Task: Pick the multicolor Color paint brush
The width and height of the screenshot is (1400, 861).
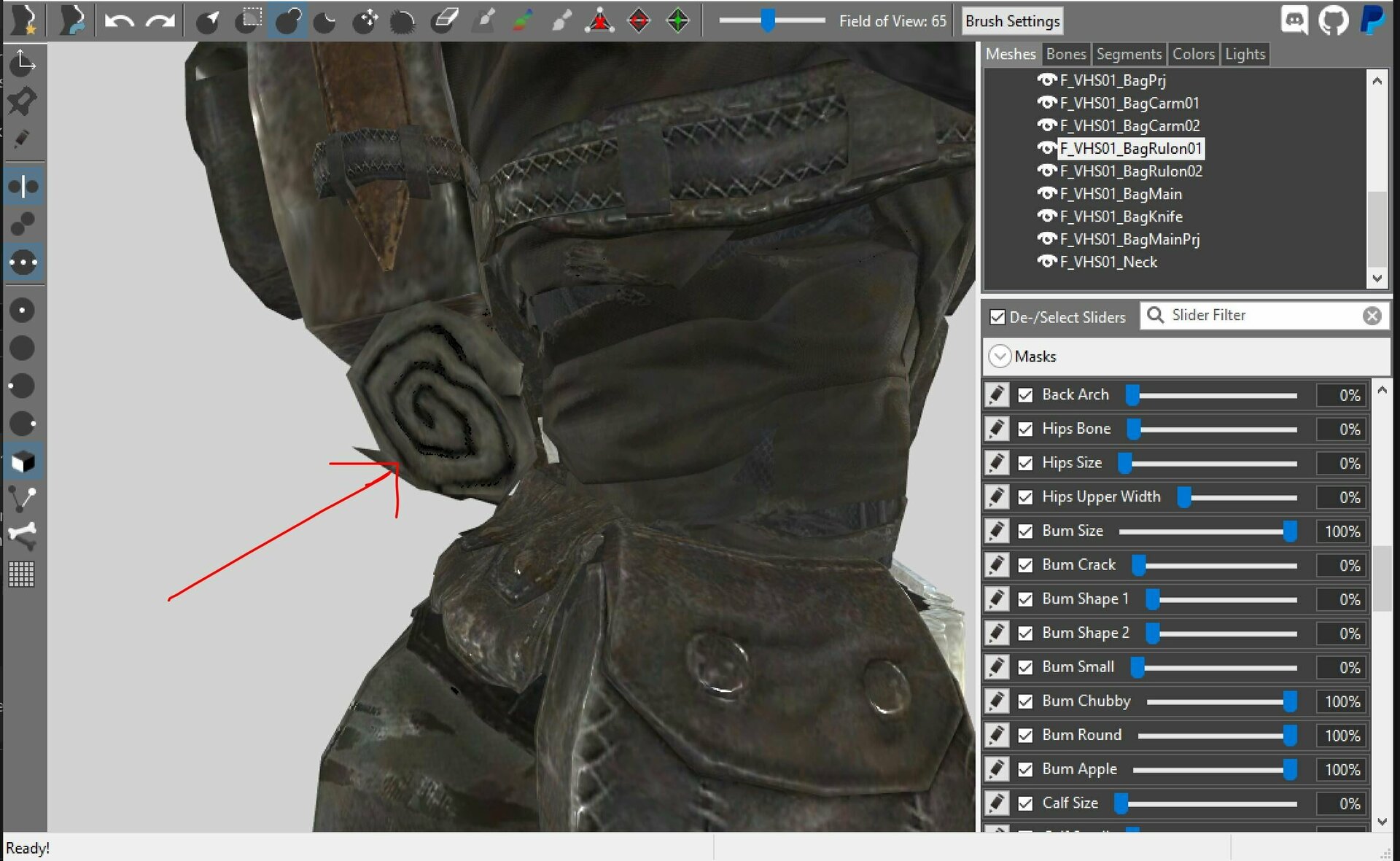Action: (522, 20)
